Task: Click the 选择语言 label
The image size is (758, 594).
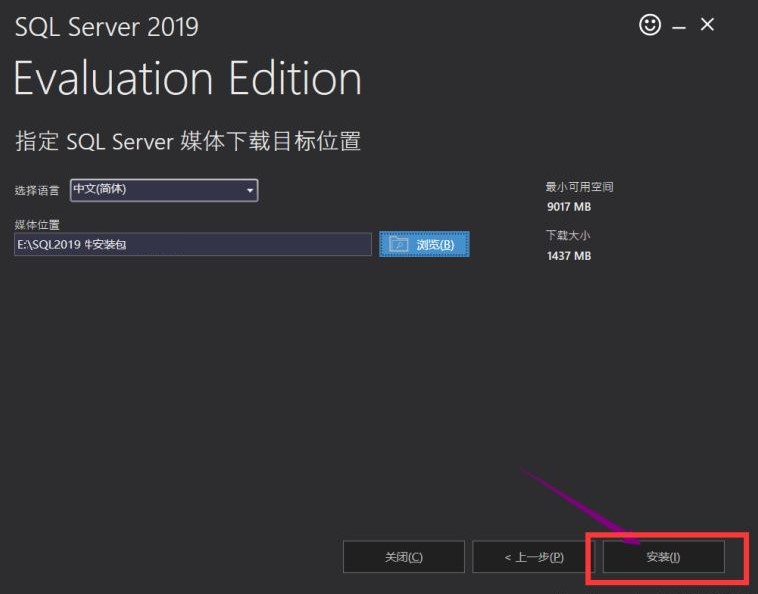Action: 37,190
